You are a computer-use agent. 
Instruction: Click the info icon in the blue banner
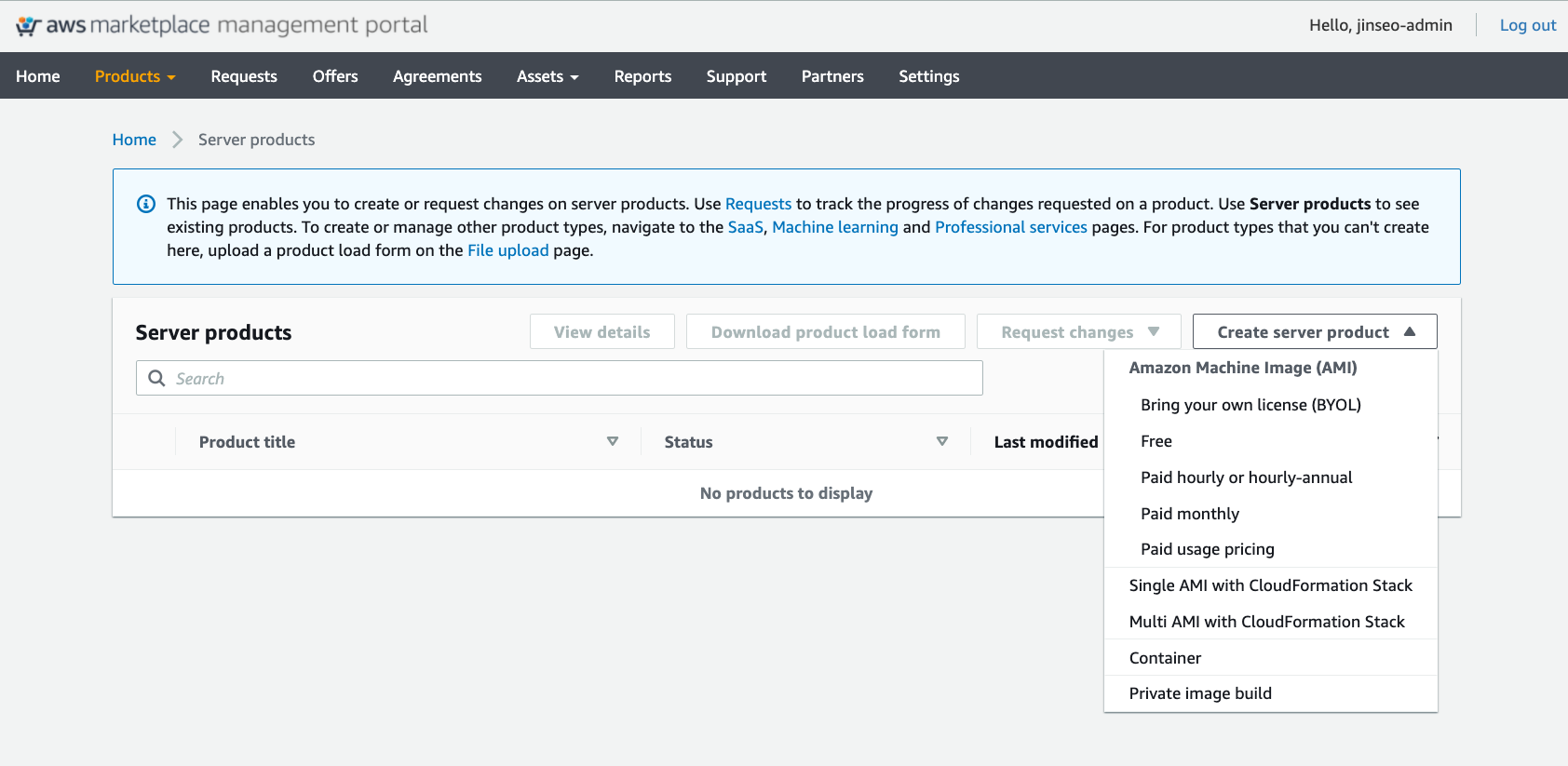click(x=146, y=204)
